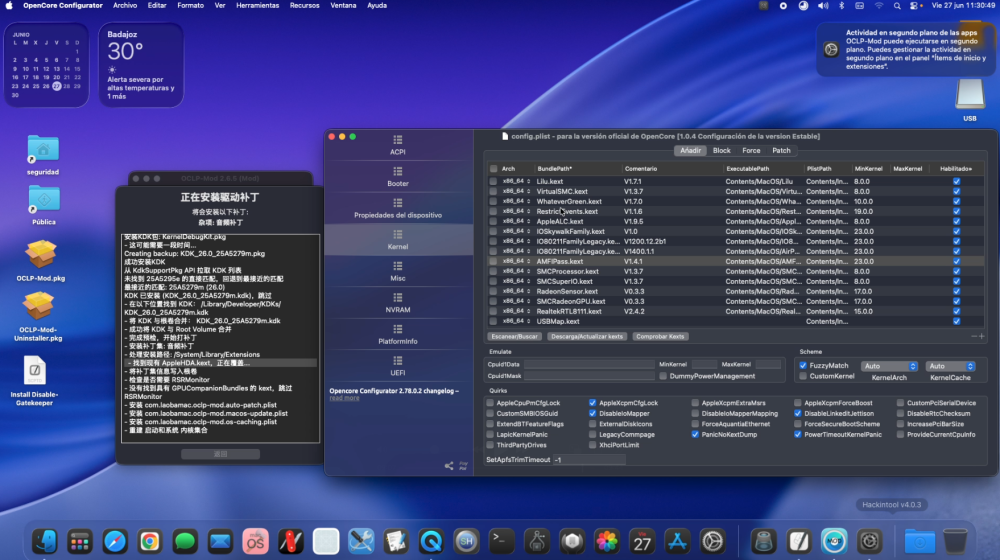Open the Misc section in the sidebar

tap(398, 272)
